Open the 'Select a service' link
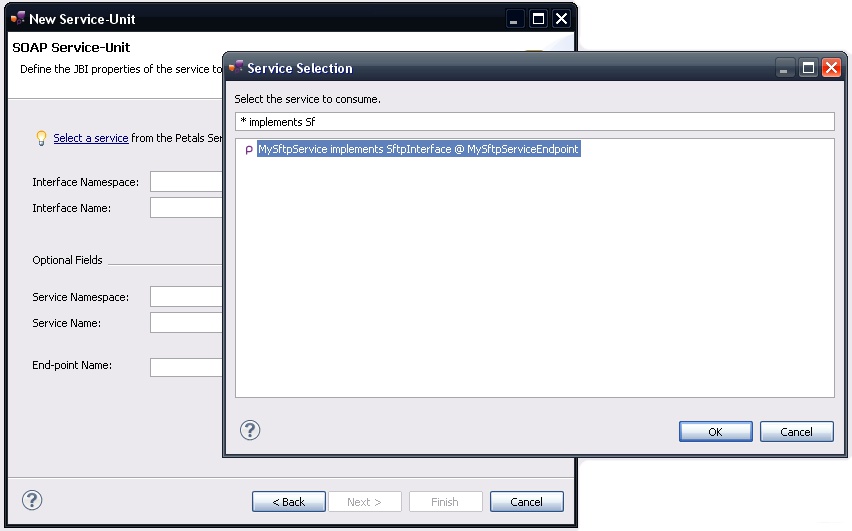 [91, 138]
